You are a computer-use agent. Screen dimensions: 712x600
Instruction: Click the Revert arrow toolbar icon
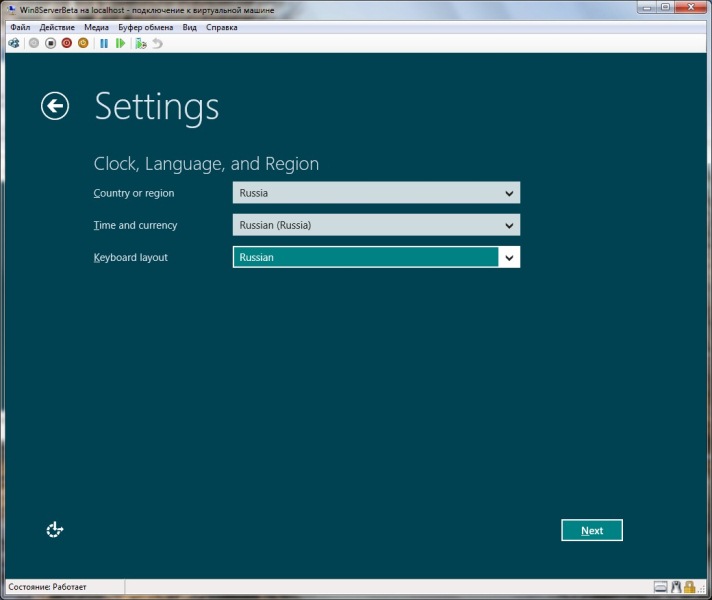pyautogui.click(x=157, y=44)
